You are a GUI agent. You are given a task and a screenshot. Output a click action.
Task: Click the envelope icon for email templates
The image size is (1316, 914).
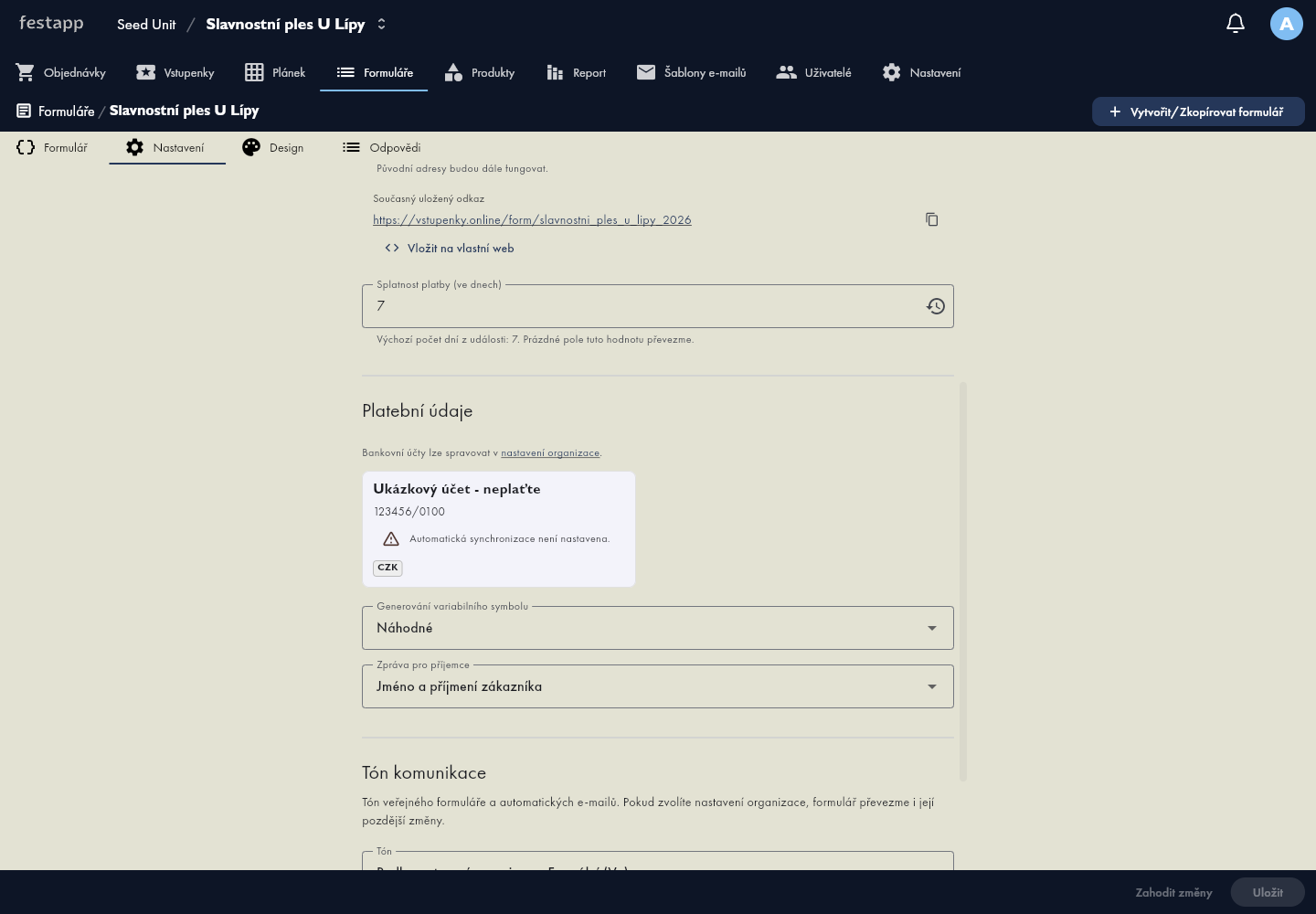tap(646, 72)
